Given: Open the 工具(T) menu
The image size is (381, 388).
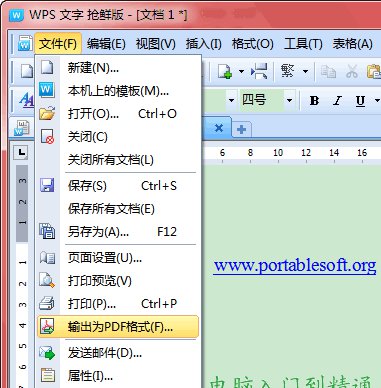Looking at the screenshot, I should pyautogui.click(x=303, y=44).
